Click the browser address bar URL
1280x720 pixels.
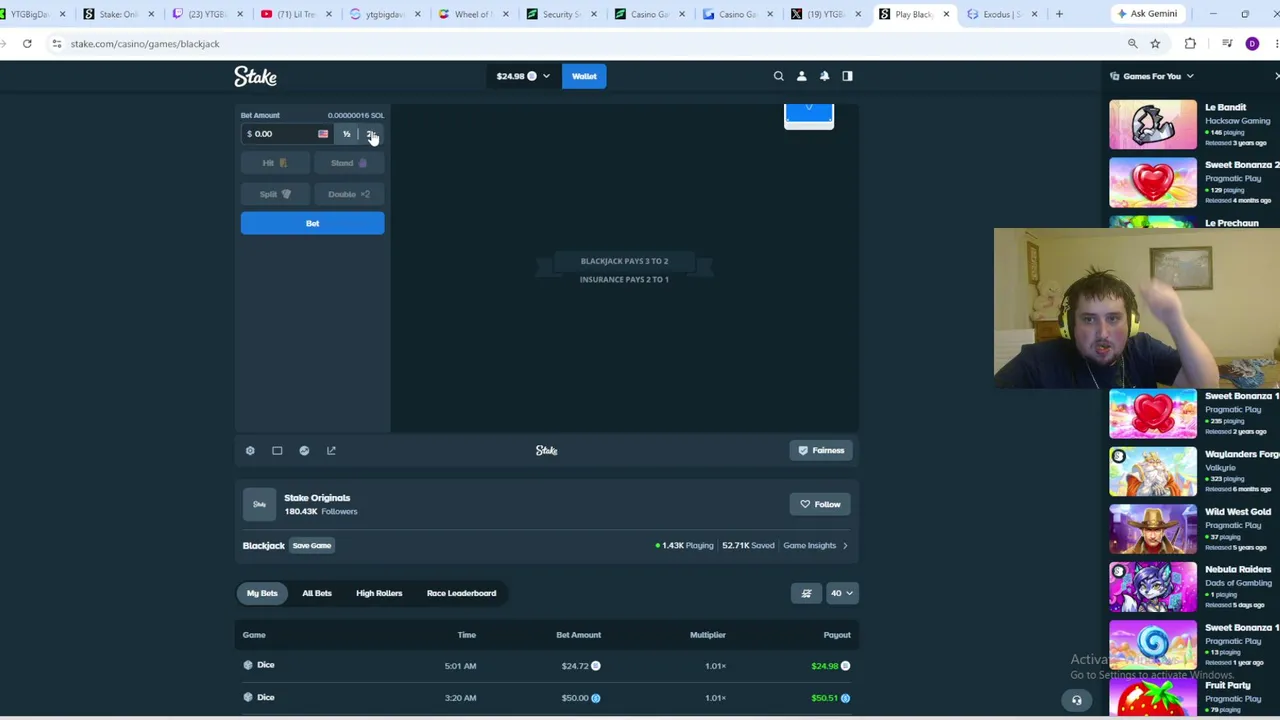[x=145, y=44]
